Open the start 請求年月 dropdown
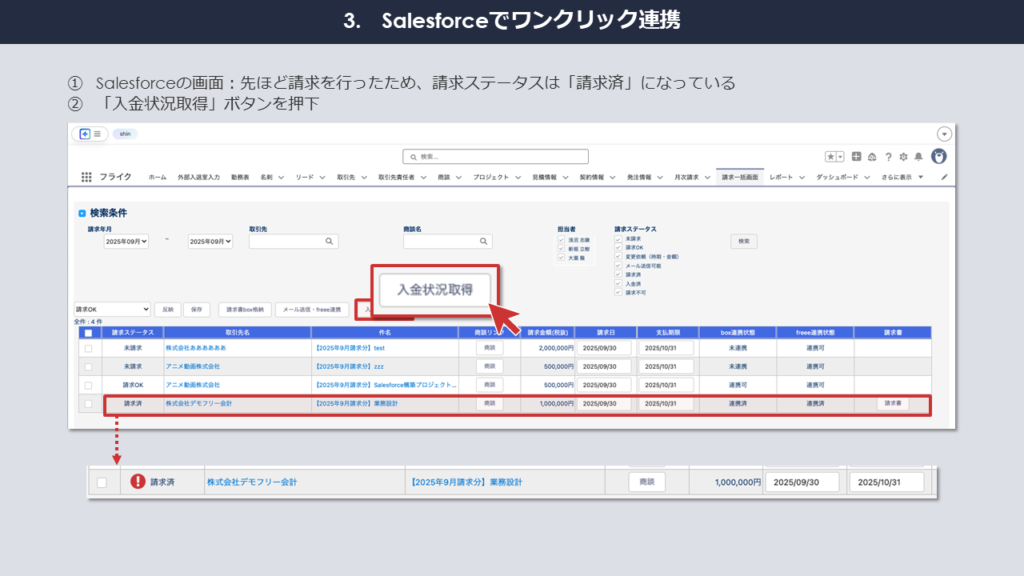The height and width of the screenshot is (576, 1024). [x=126, y=241]
